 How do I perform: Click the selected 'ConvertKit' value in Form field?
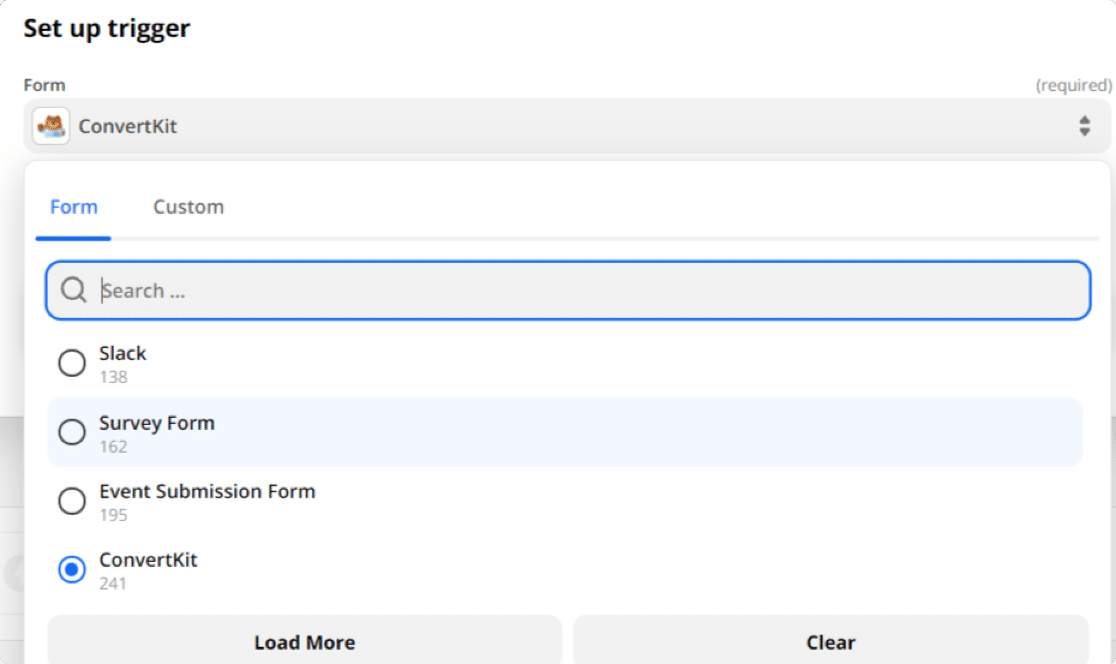[x=127, y=126]
